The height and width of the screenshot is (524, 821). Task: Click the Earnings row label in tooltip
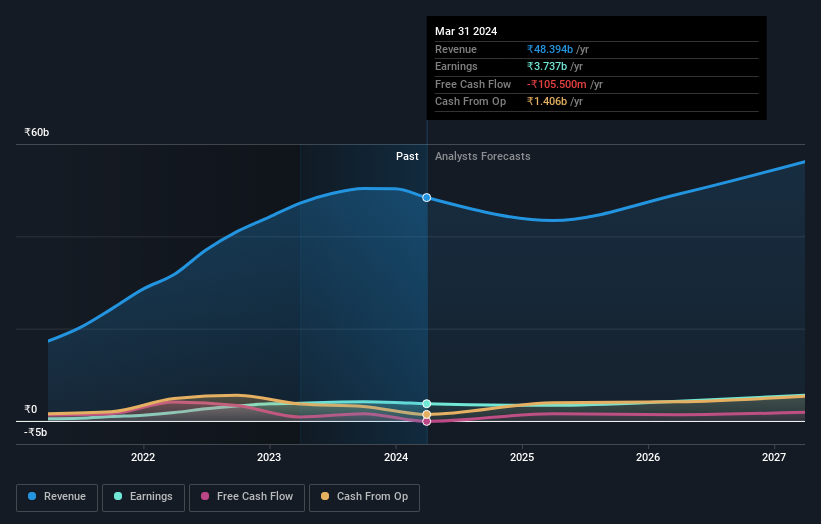[456, 66]
